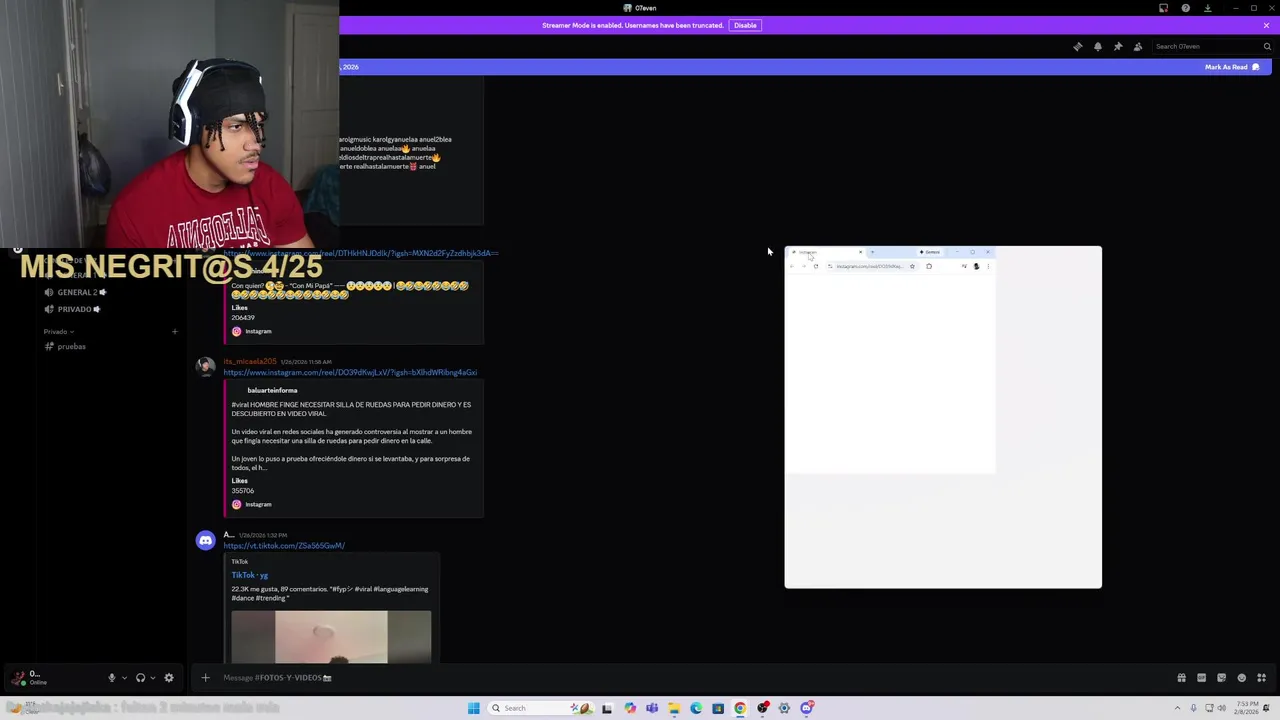This screenshot has height=720, width=1280.
Task: Click the Message #FOTOS-Y-VIDEOS input
Action: point(690,677)
